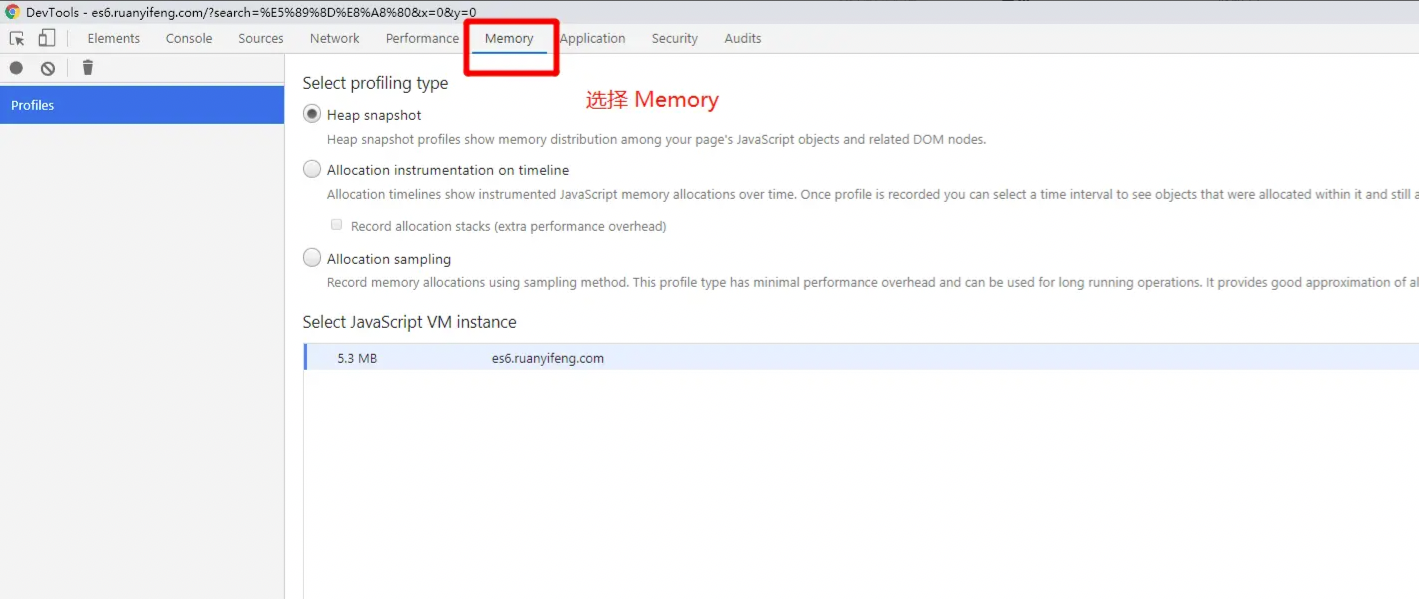This screenshot has height=599, width=1419.
Task: Open the Application tab
Action: click(x=593, y=38)
